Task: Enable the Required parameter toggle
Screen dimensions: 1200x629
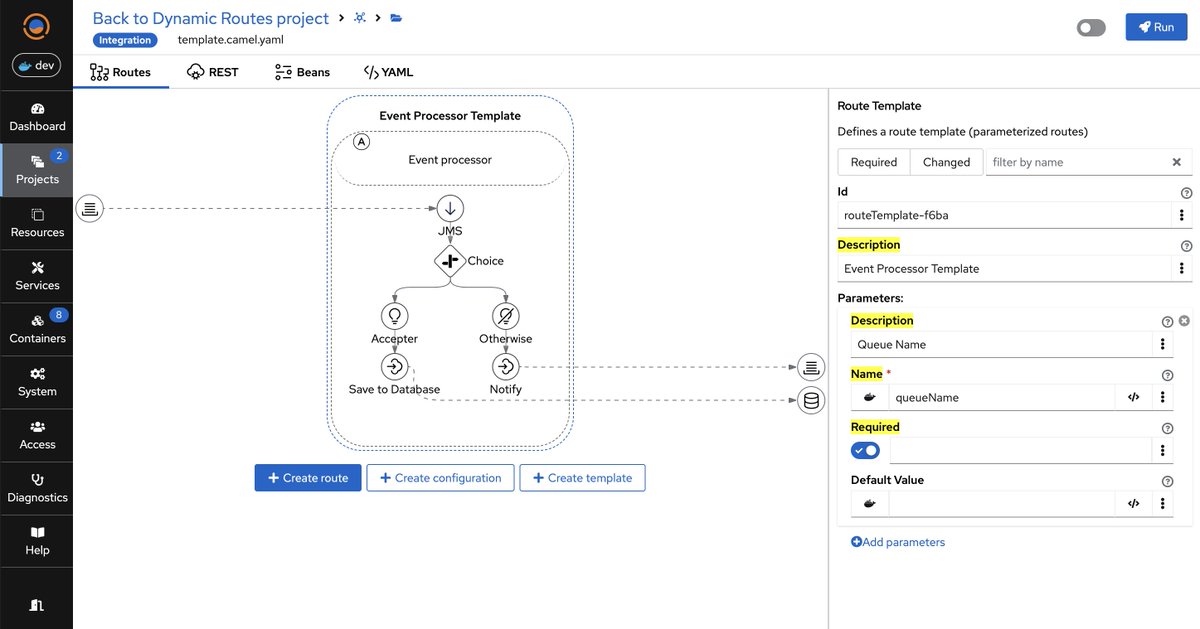Action: click(864, 450)
